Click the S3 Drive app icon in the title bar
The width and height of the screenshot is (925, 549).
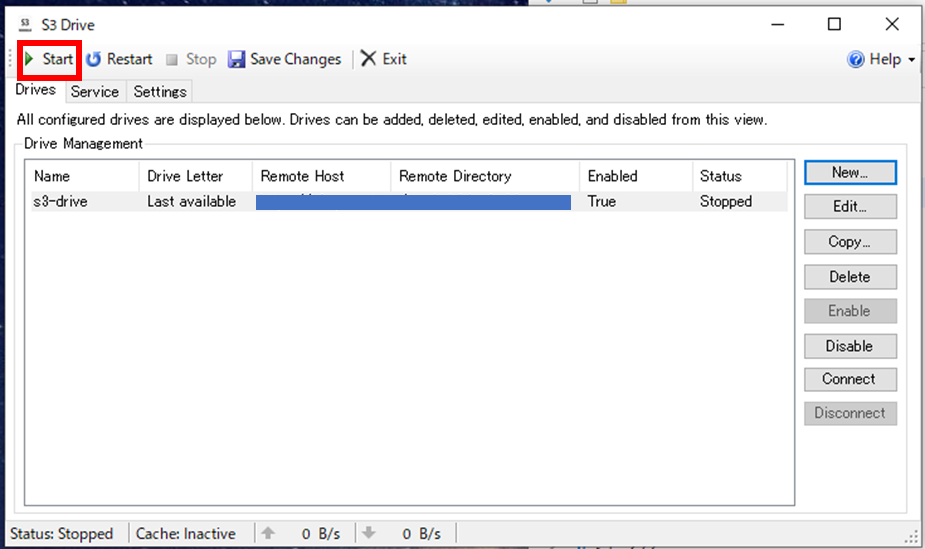(x=25, y=24)
